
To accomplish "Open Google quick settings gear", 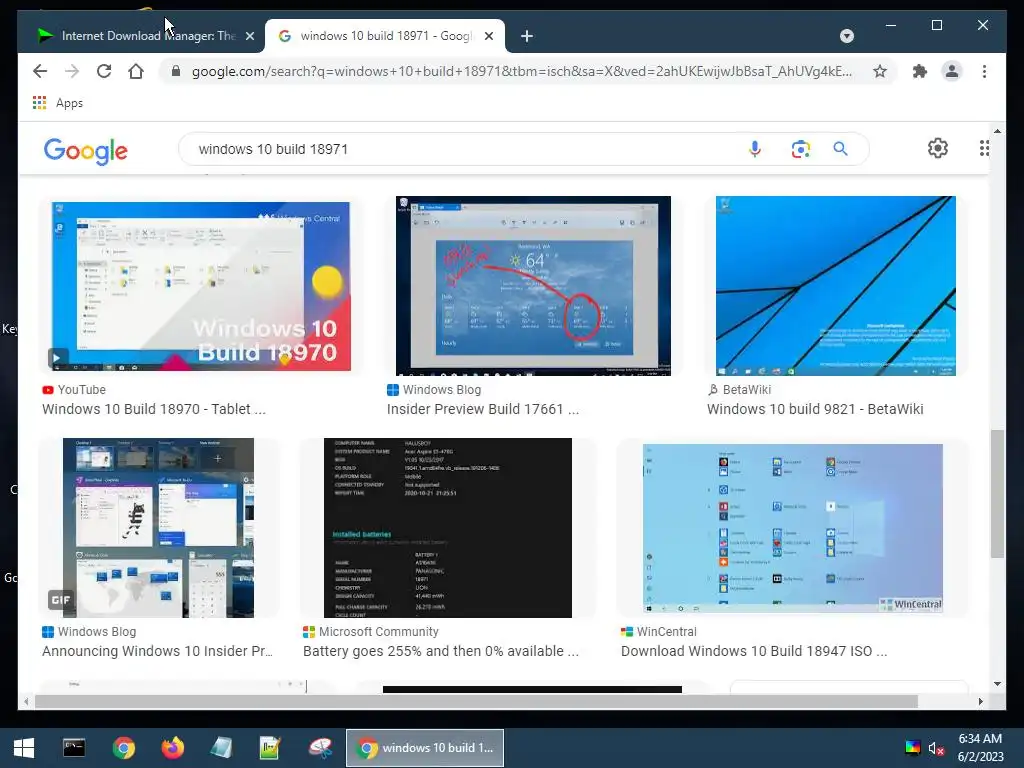I will 938,148.
